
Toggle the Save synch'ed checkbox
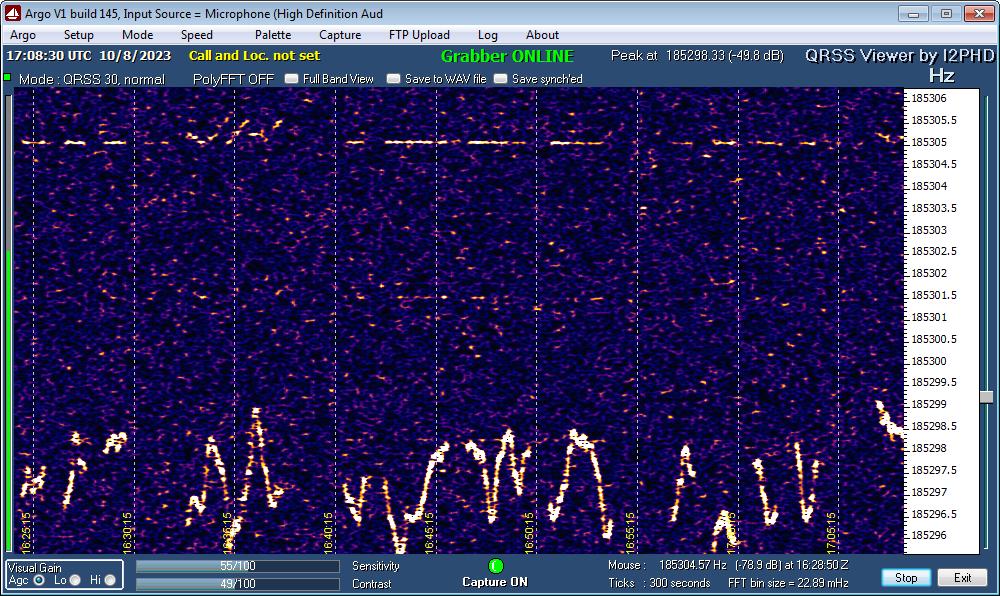point(501,79)
